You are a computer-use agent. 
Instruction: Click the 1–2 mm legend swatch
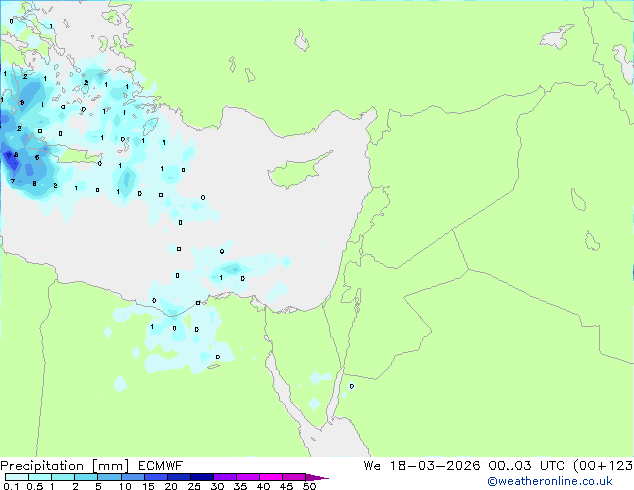63,477
